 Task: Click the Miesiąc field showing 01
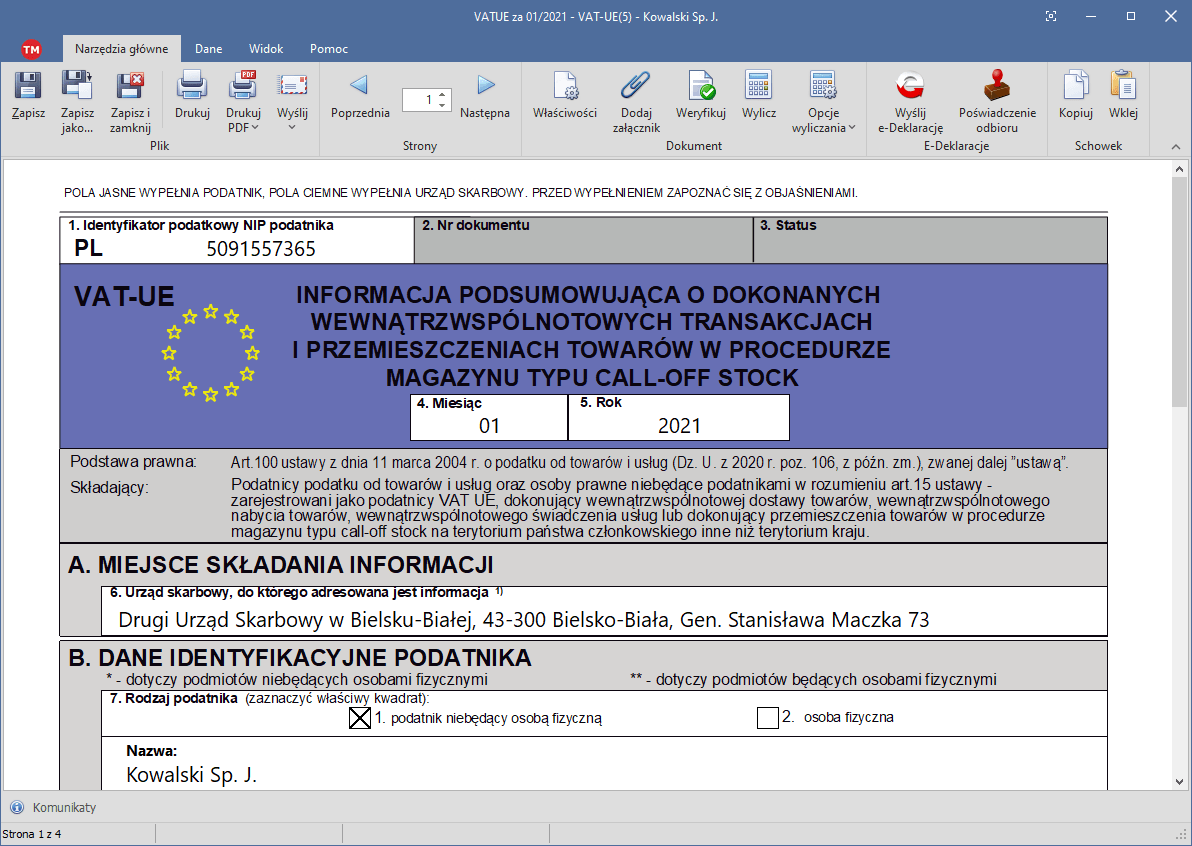[x=489, y=426]
